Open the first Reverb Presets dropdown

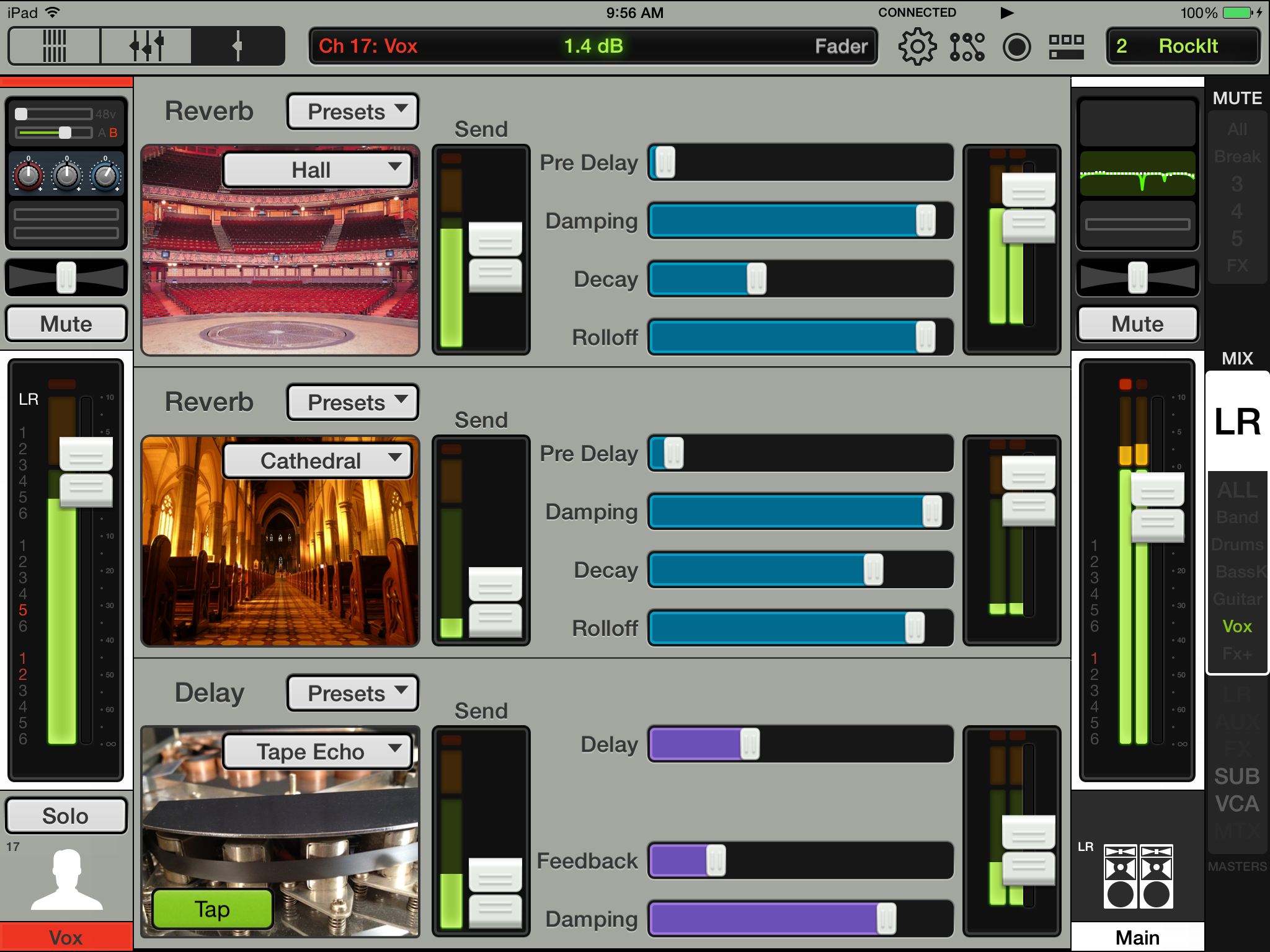[x=353, y=112]
